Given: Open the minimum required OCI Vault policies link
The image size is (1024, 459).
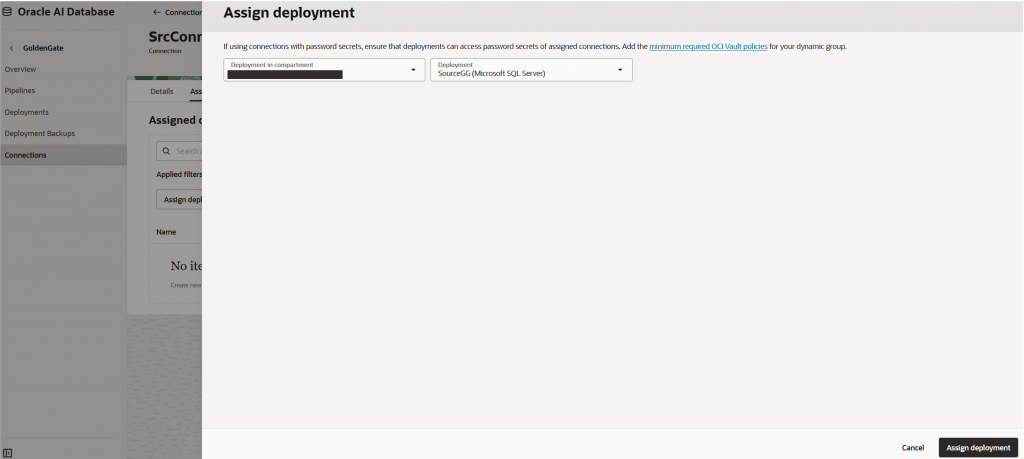Looking at the screenshot, I should coord(708,47).
